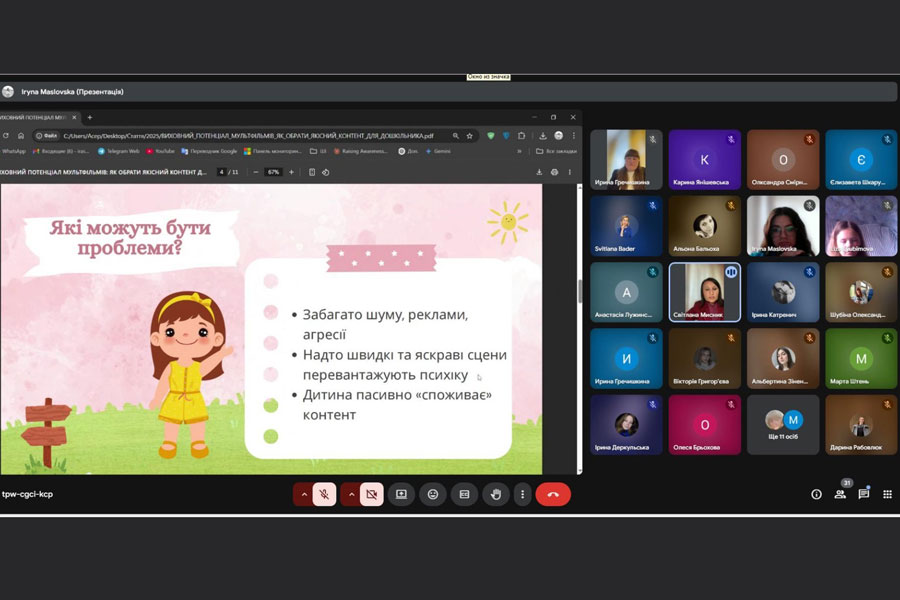The height and width of the screenshot is (600, 900).
Task: Show the participants panel with 31 people
Action: click(840, 494)
